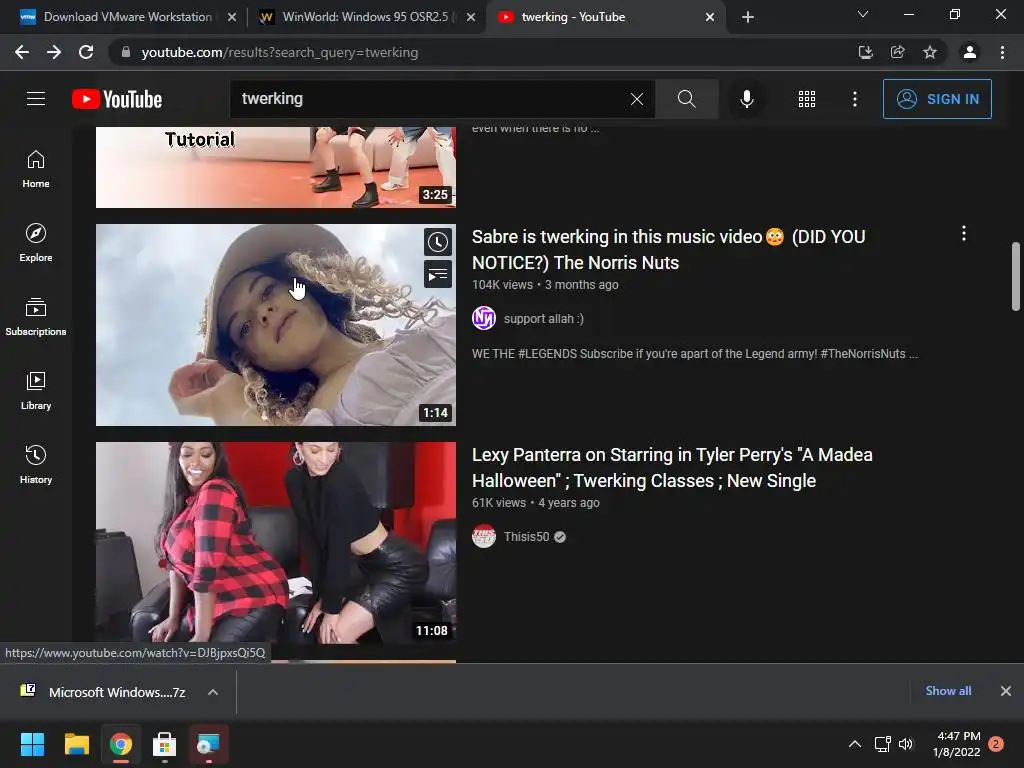Open the clock and date panel

pyautogui.click(x=956, y=744)
